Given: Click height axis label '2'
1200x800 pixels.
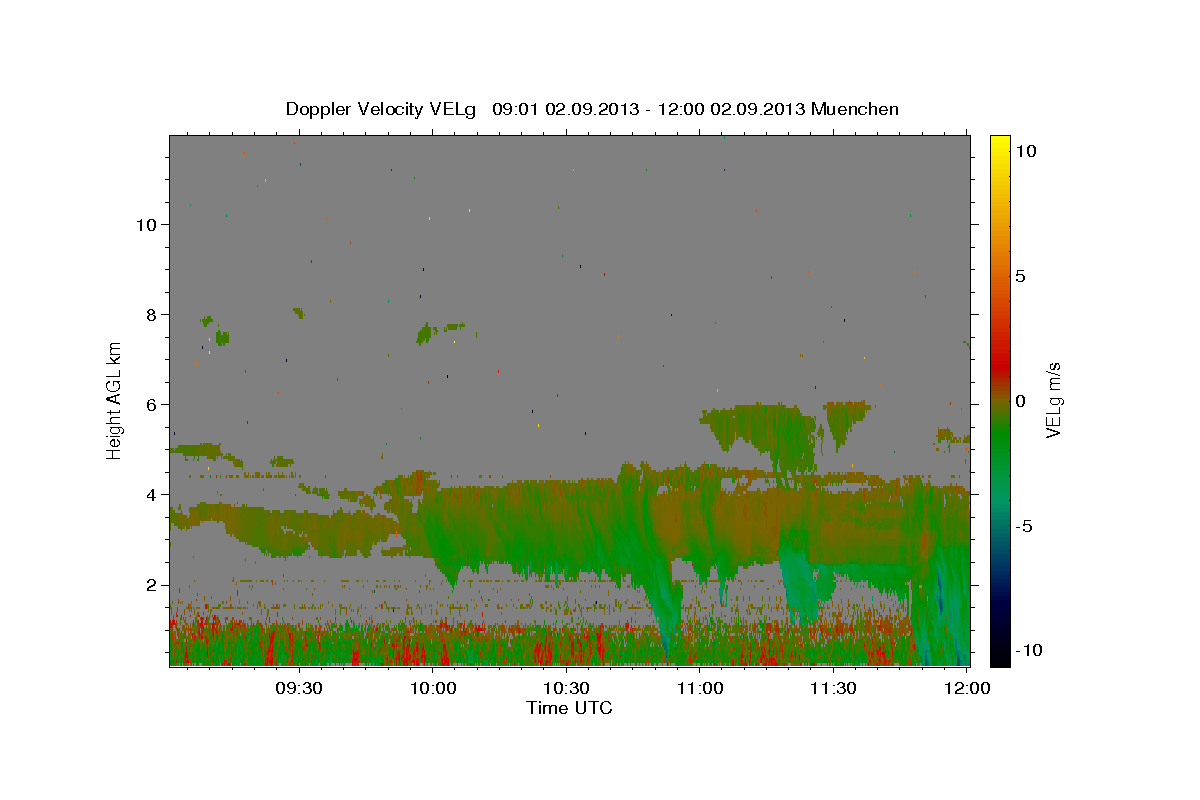Looking at the screenshot, I should [153, 585].
